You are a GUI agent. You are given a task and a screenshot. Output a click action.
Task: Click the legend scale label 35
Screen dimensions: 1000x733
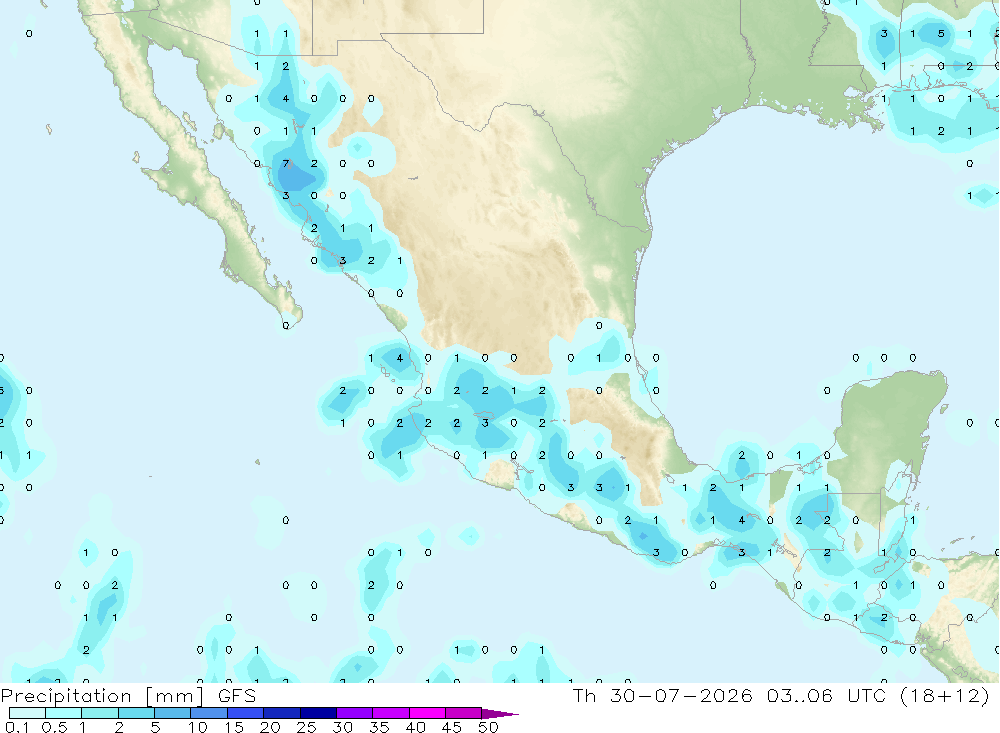(379, 727)
